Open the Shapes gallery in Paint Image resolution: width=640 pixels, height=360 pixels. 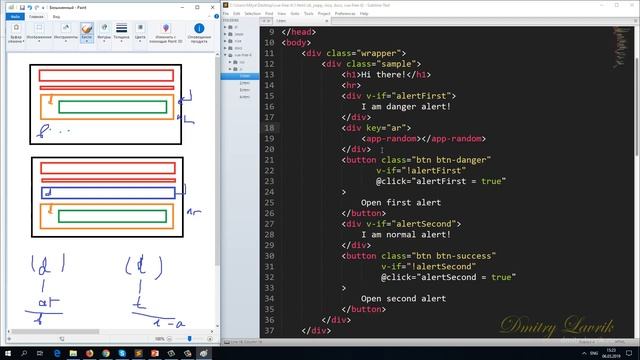coord(104,33)
